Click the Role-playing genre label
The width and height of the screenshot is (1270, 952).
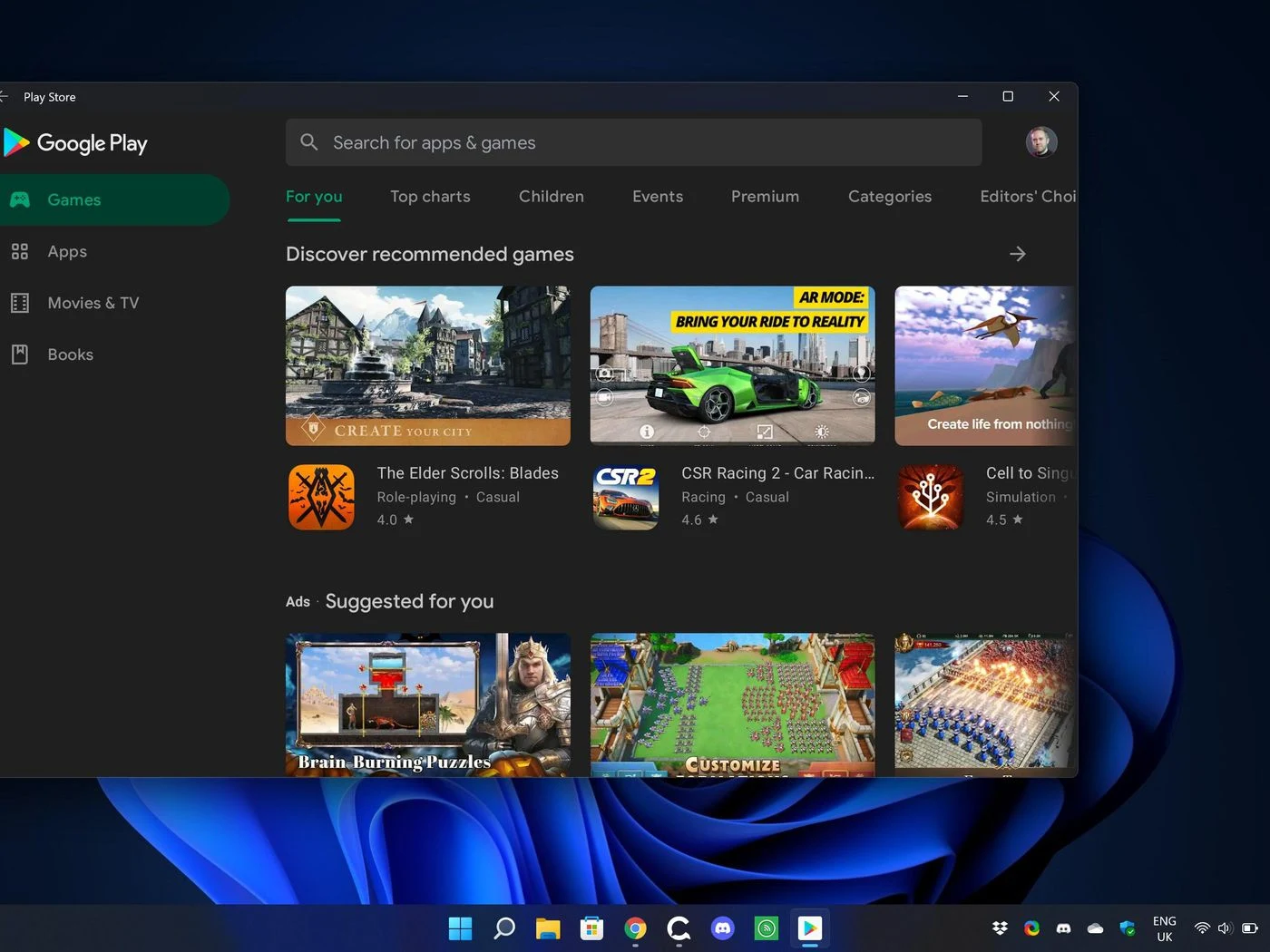(416, 497)
